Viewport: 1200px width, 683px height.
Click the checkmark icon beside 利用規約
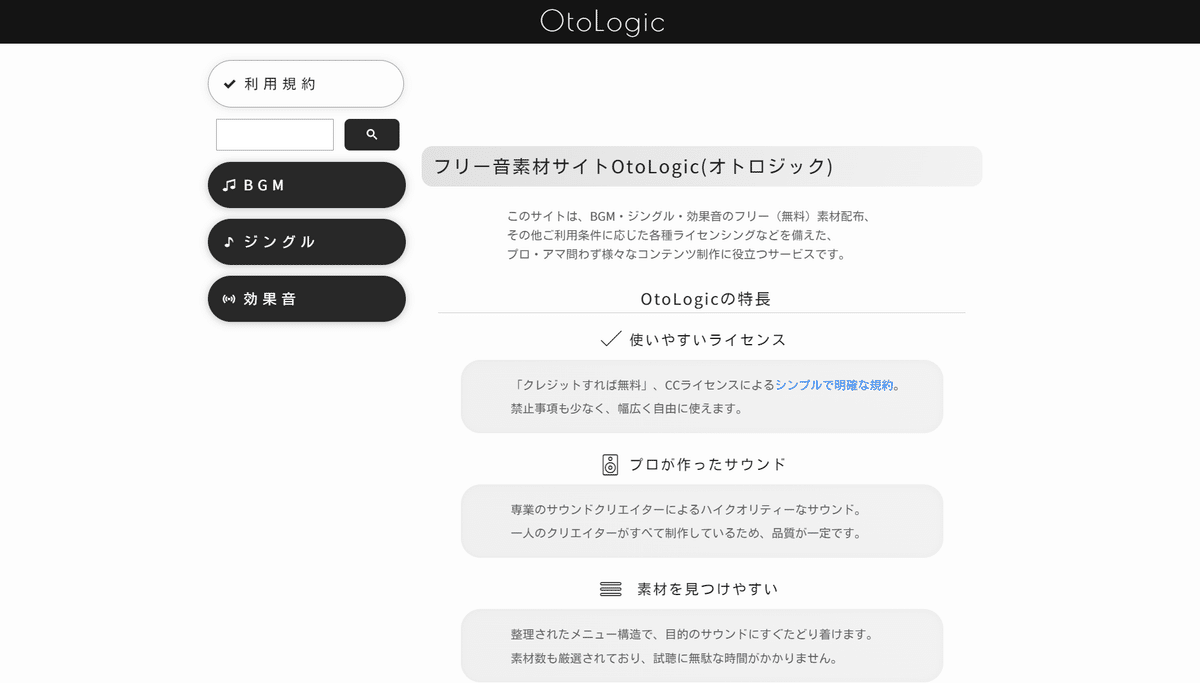click(230, 84)
